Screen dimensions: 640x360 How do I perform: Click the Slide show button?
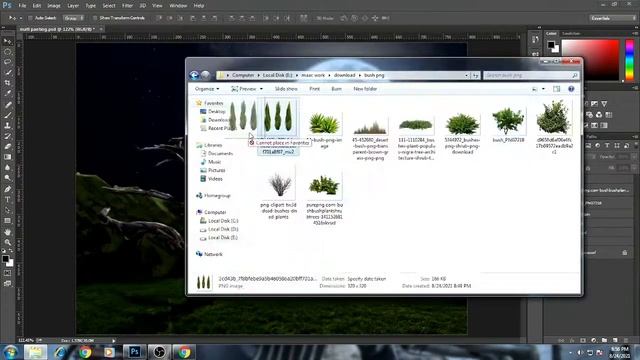(286, 89)
